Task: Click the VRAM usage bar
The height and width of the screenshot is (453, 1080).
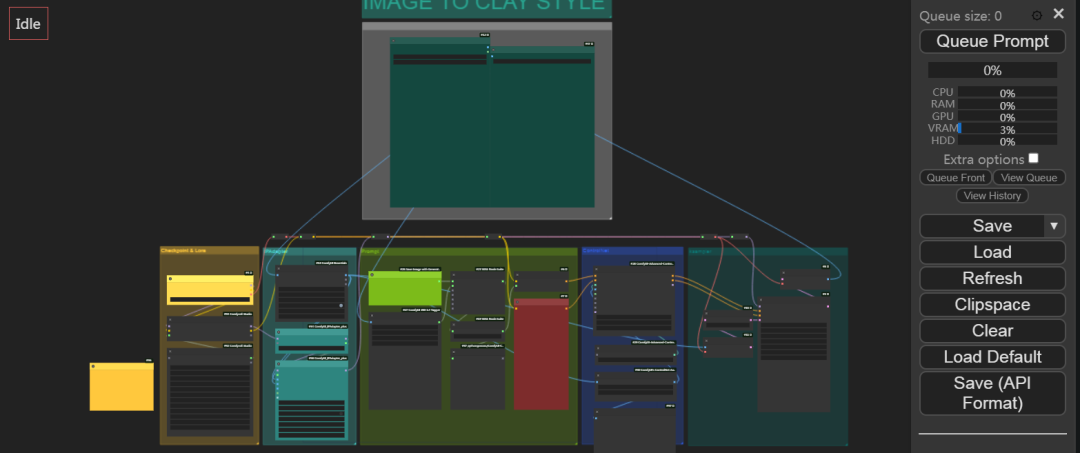Action: pos(1007,129)
